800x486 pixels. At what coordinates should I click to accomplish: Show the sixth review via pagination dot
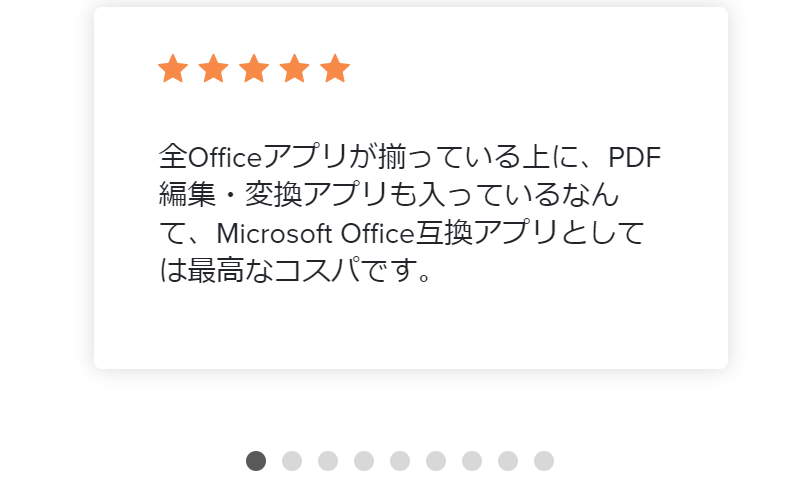coord(436,460)
